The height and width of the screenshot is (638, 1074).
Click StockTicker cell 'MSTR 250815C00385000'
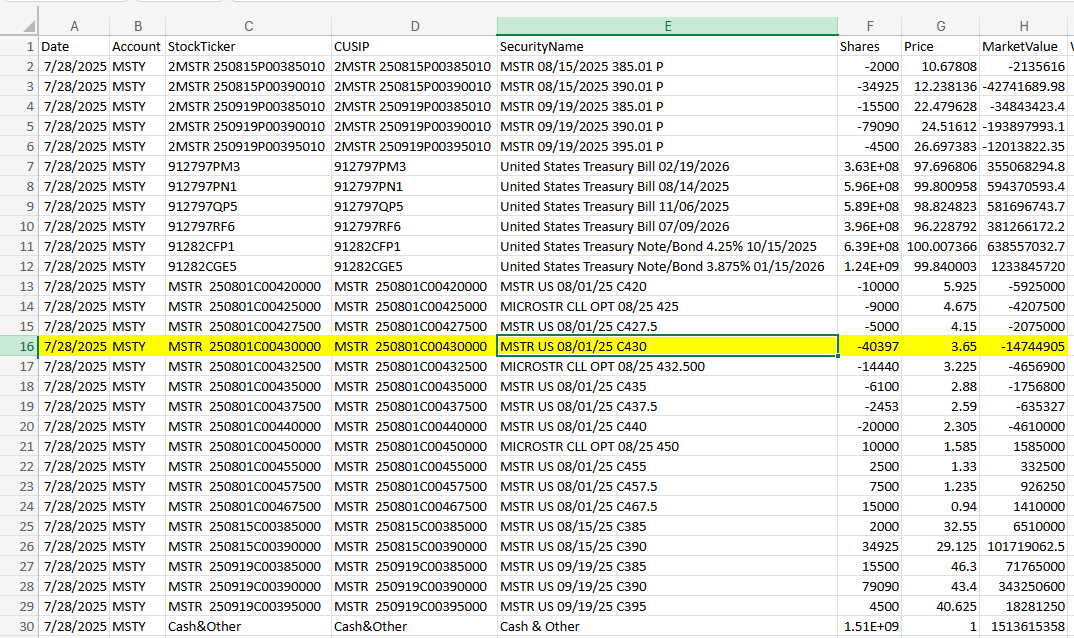249,526
